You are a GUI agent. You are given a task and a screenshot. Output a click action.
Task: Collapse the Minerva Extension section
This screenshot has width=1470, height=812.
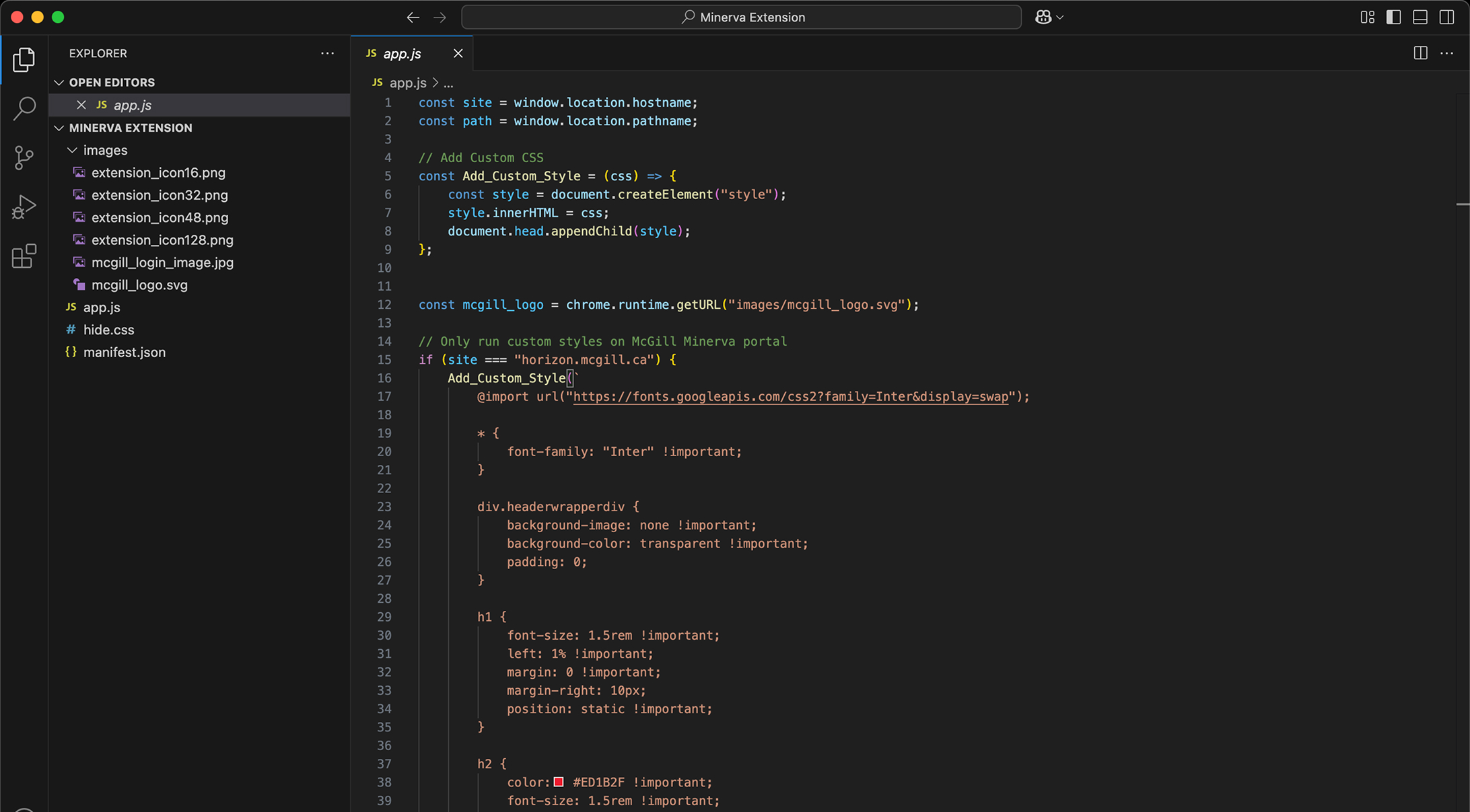pos(59,128)
